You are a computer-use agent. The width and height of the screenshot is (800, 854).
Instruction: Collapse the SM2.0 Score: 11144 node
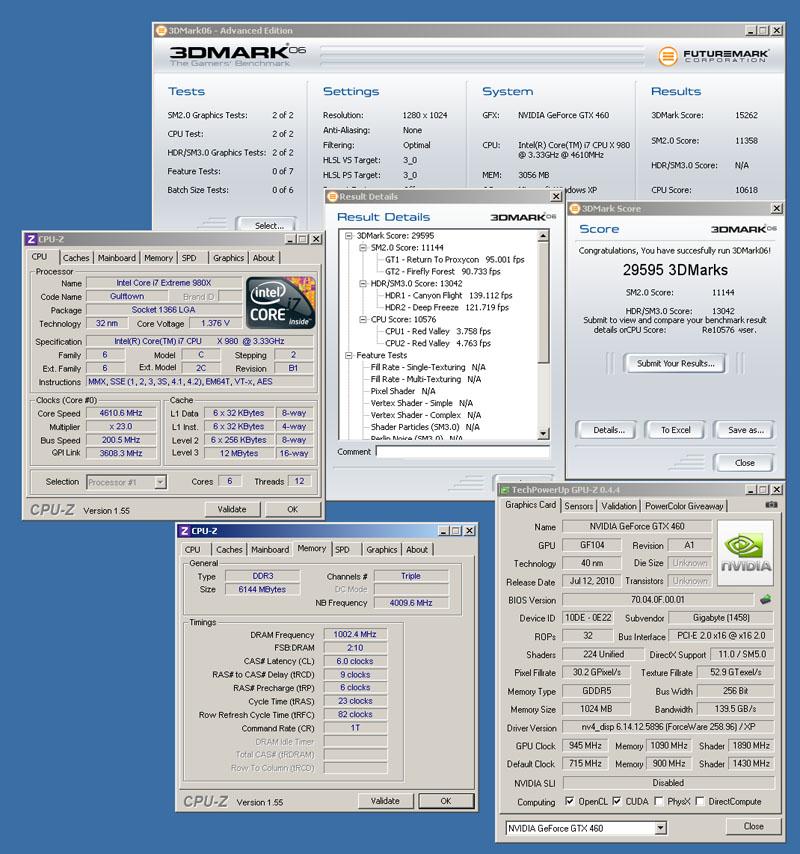[x=363, y=248]
